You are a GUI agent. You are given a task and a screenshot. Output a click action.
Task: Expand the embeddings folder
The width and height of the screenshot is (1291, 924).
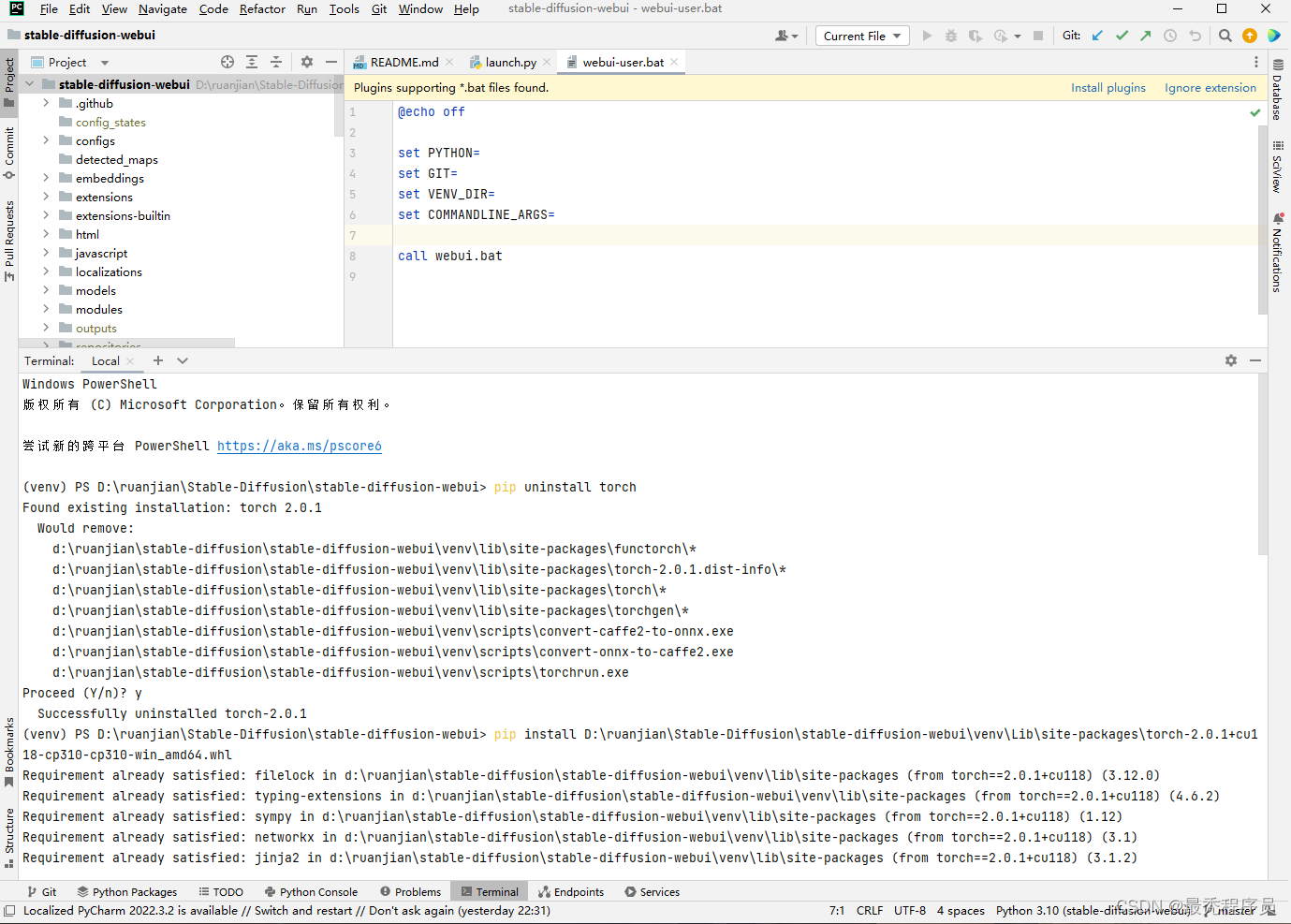pyautogui.click(x=46, y=178)
